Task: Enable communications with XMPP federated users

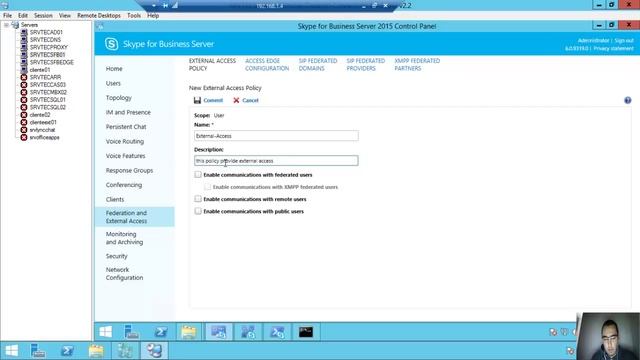Action: (x=207, y=187)
